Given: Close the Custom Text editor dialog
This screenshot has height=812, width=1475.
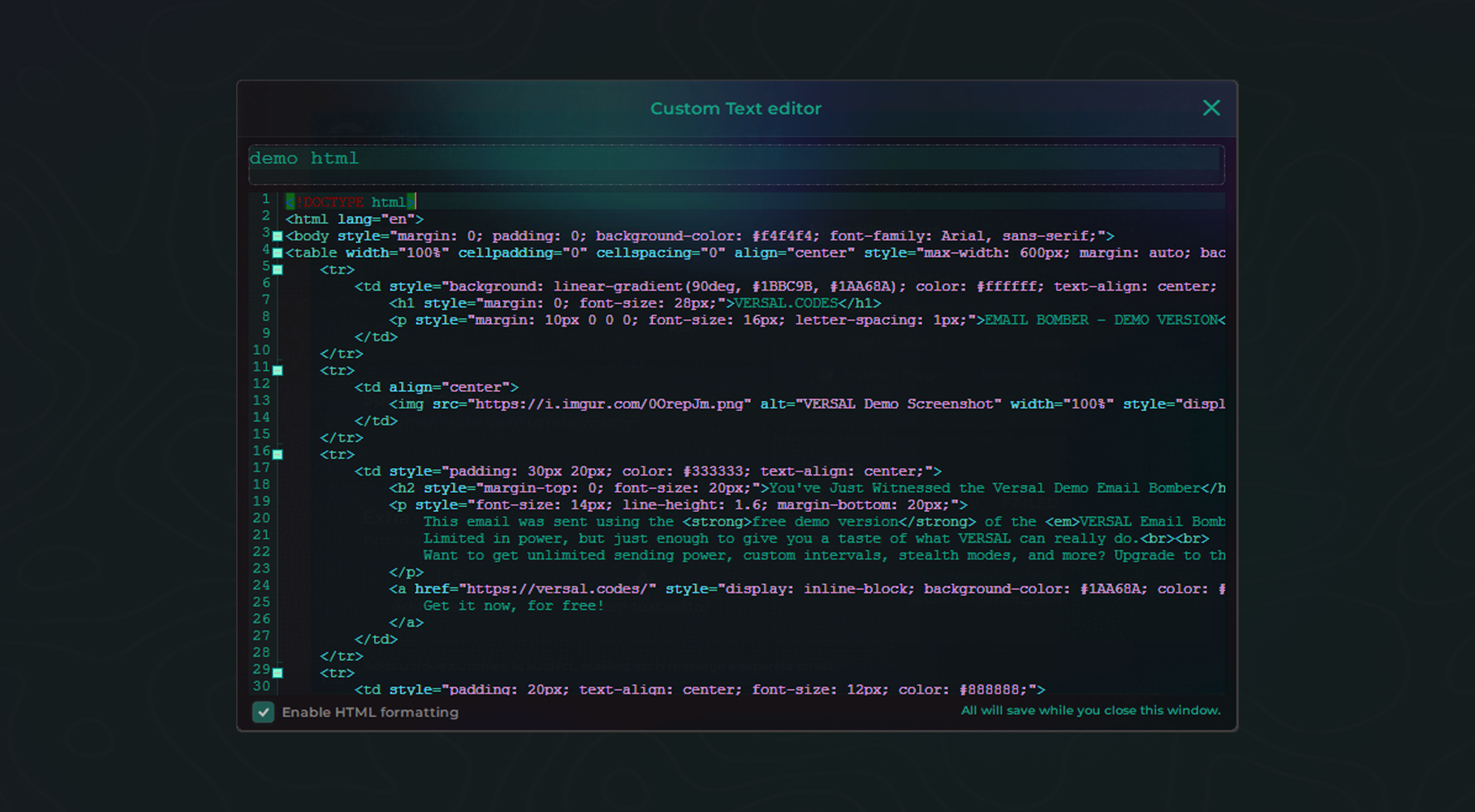Looking at the screenshot, I should pos(1211,108).
